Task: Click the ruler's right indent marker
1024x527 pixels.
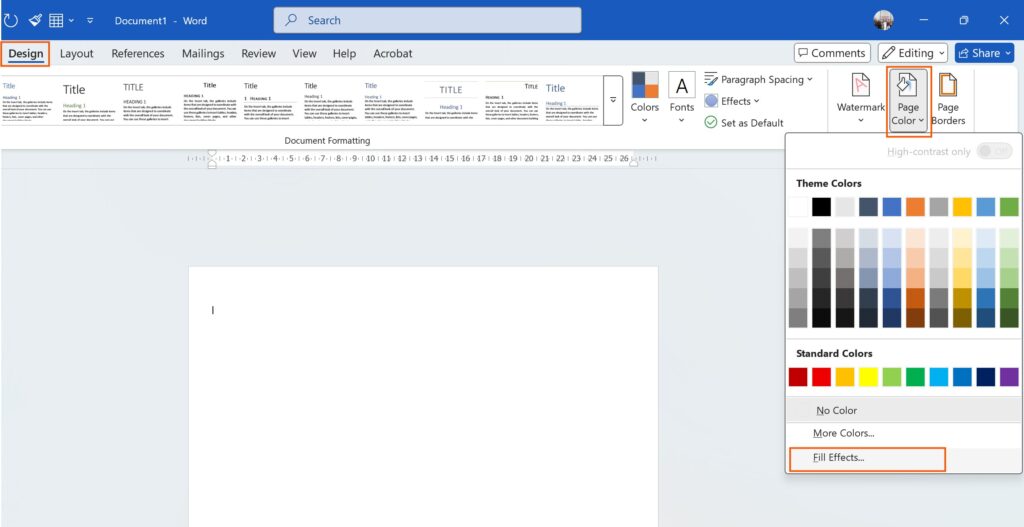Action: click(633, 162)
